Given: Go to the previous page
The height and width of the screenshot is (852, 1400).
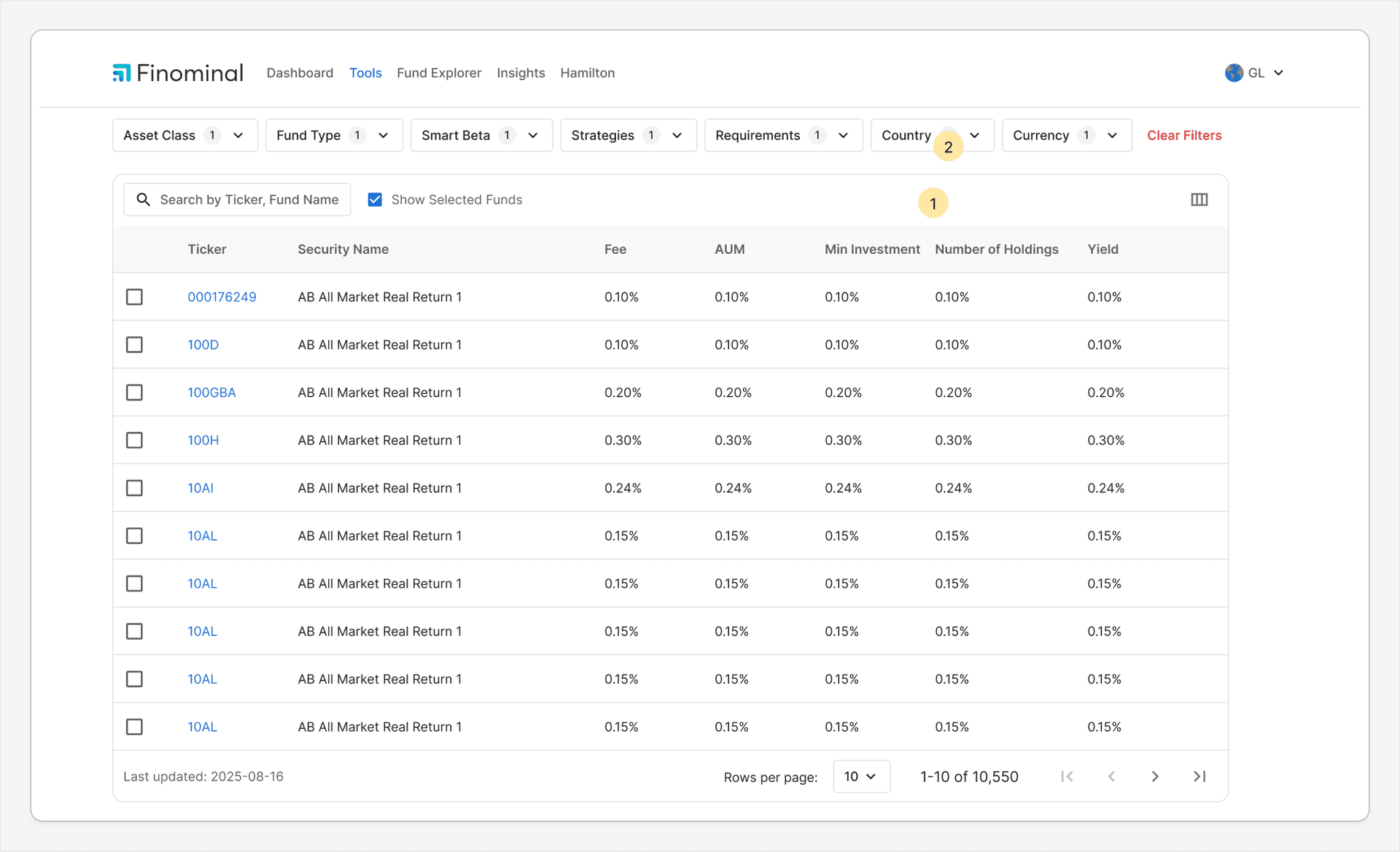Looking at the screenshot, I should [1111, 777].
